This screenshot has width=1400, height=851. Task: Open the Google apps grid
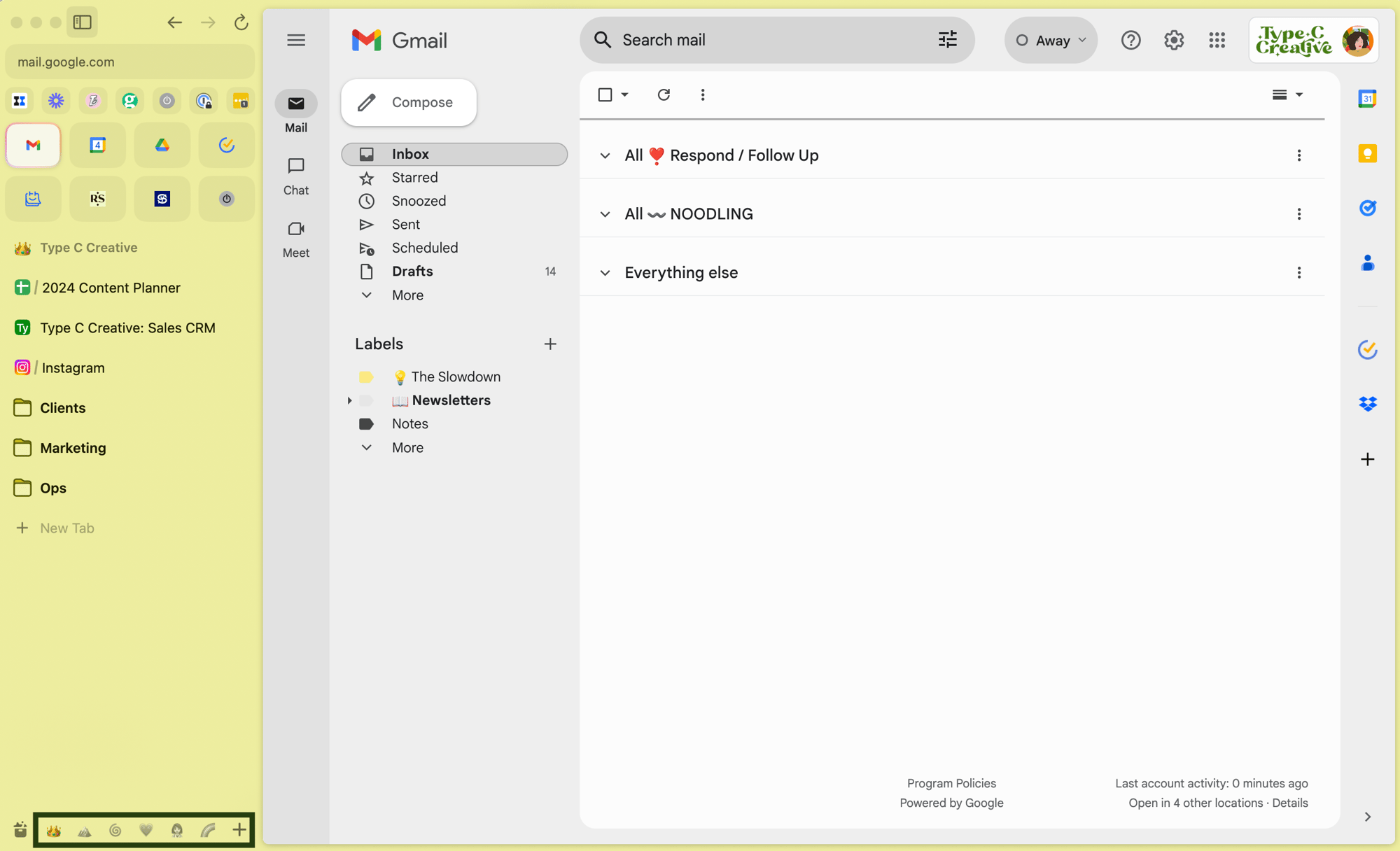[1217, 40]
